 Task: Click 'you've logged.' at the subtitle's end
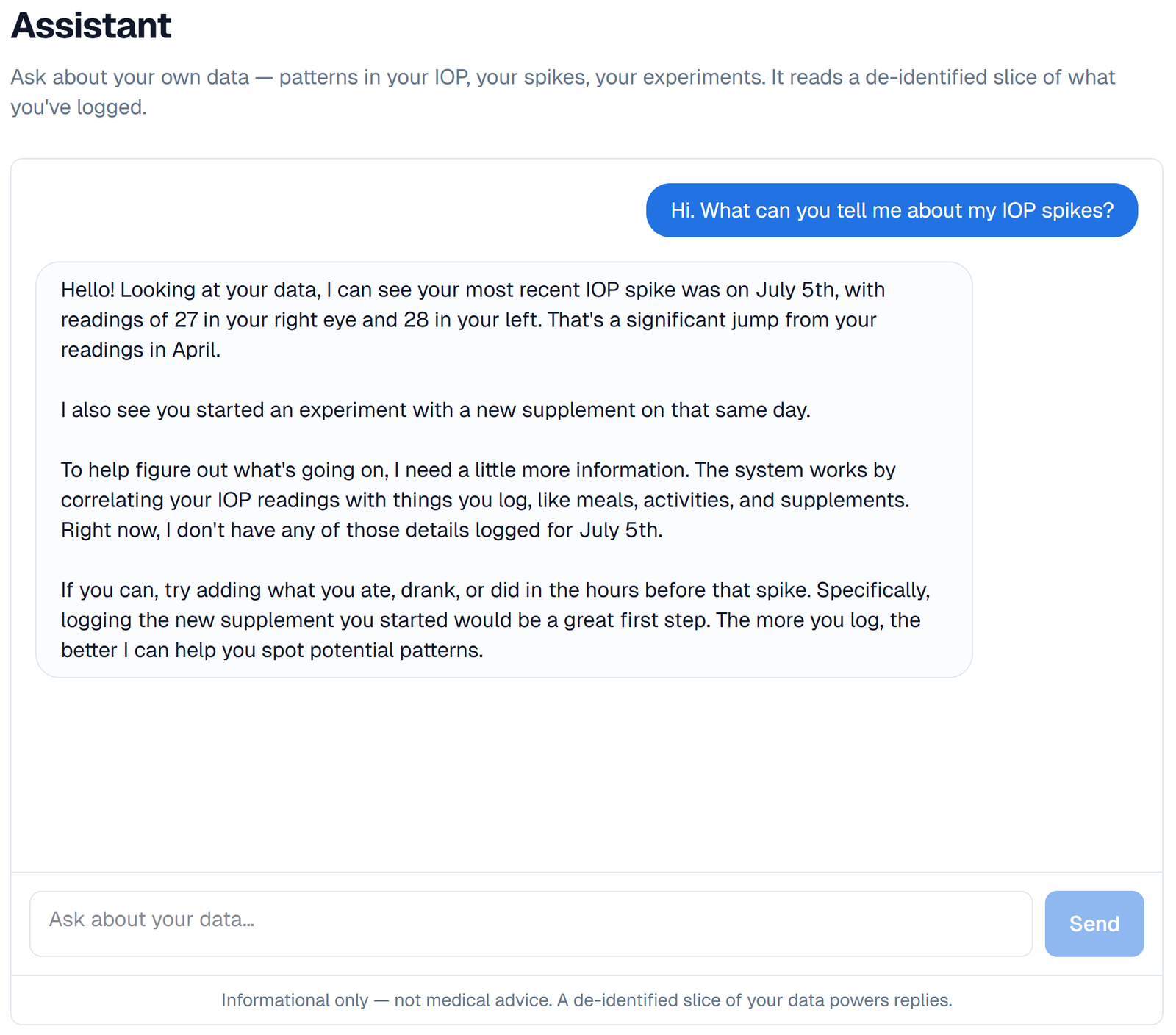click(79, 107)
